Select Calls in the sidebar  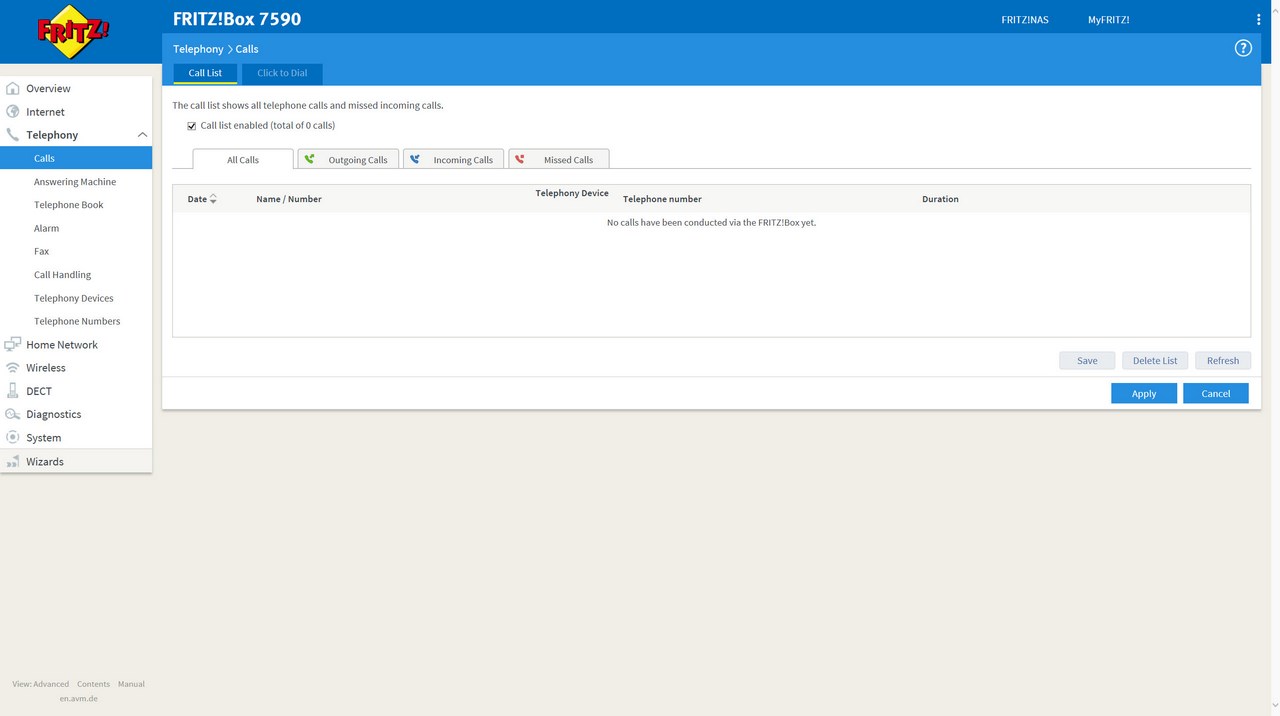[x=76, y=158]
